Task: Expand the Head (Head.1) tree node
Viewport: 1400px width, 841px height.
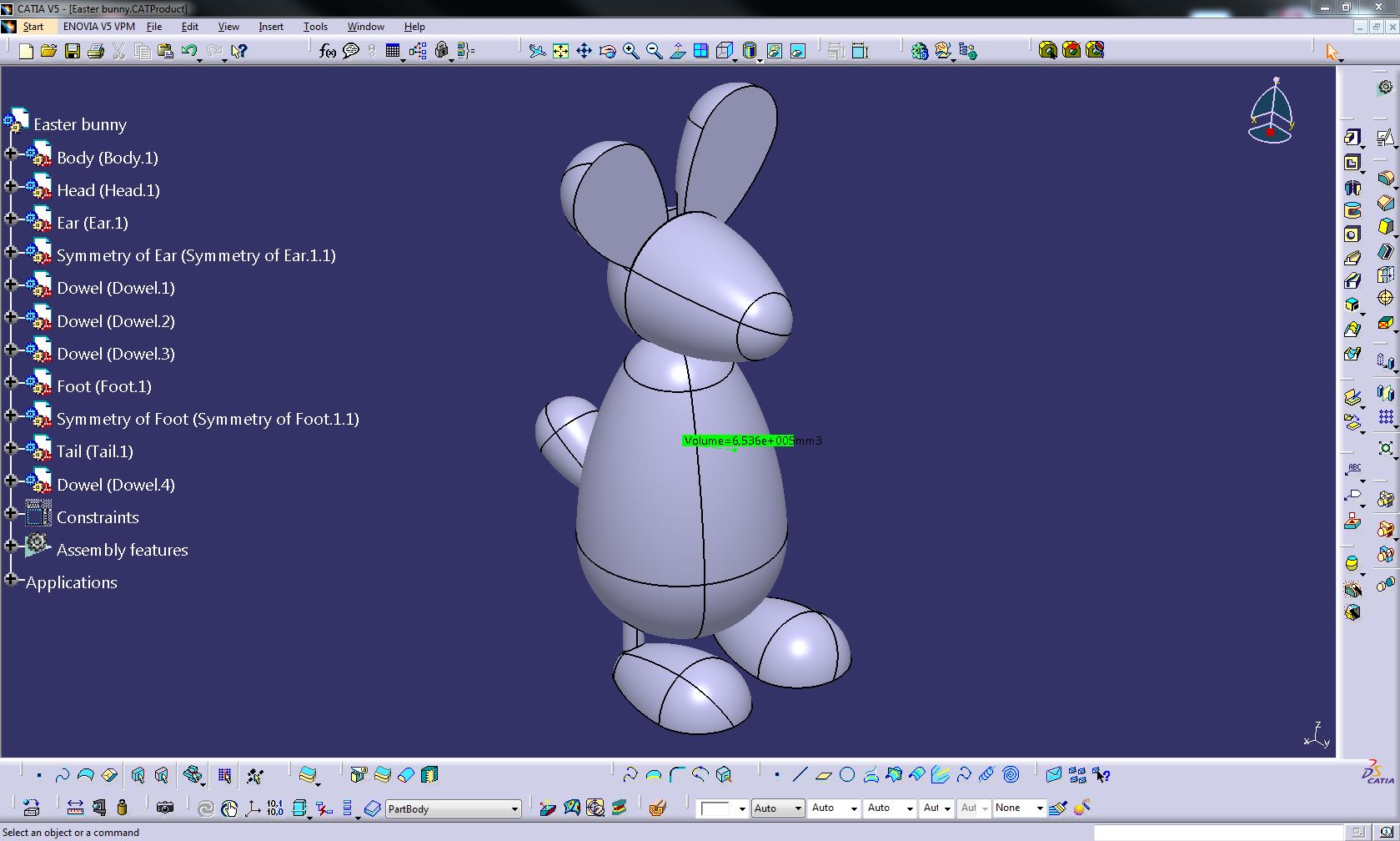Action: 11,186
